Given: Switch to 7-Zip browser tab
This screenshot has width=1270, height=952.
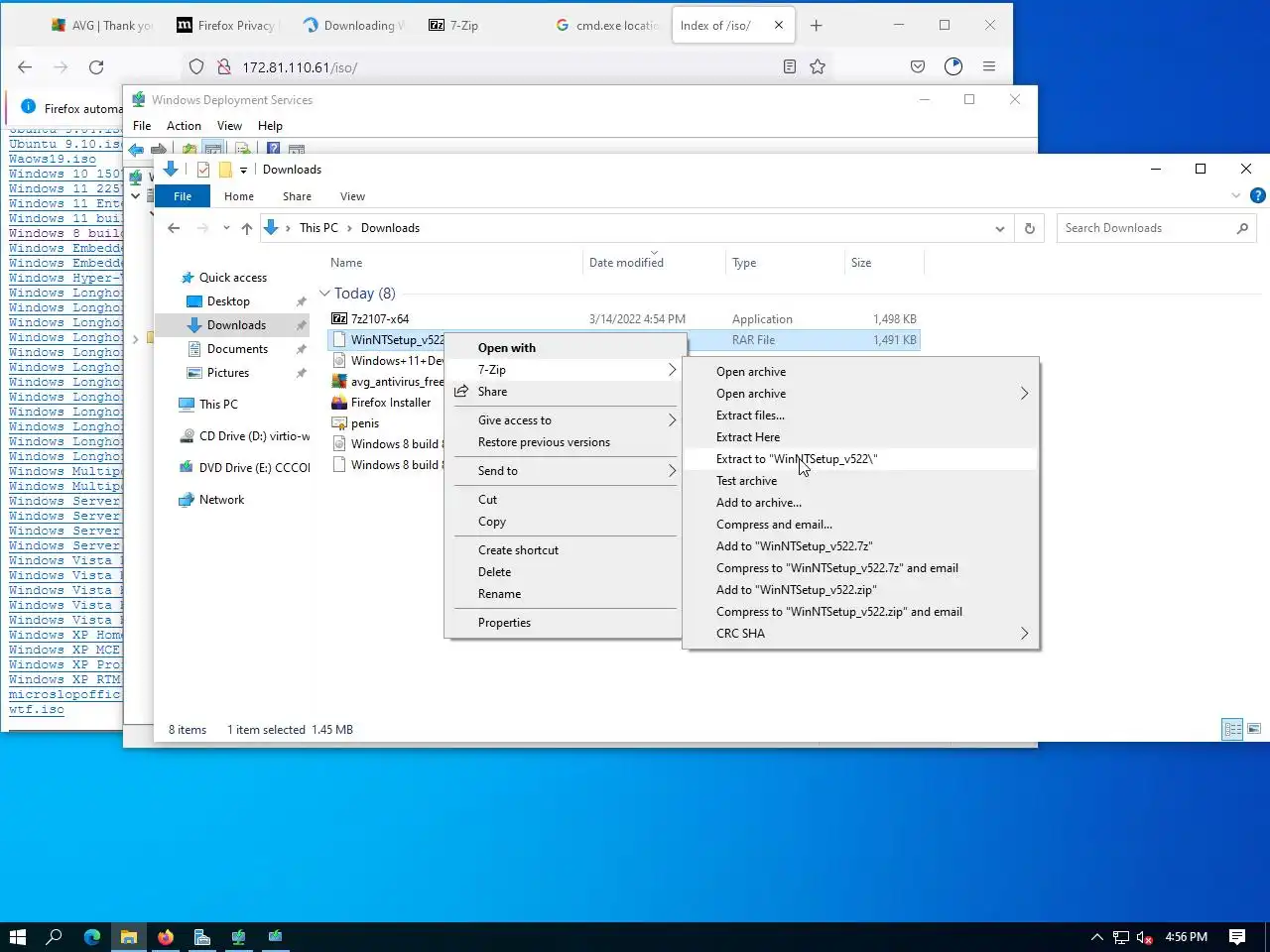Looking at the screenshot, I should click(x=463, y=26).
